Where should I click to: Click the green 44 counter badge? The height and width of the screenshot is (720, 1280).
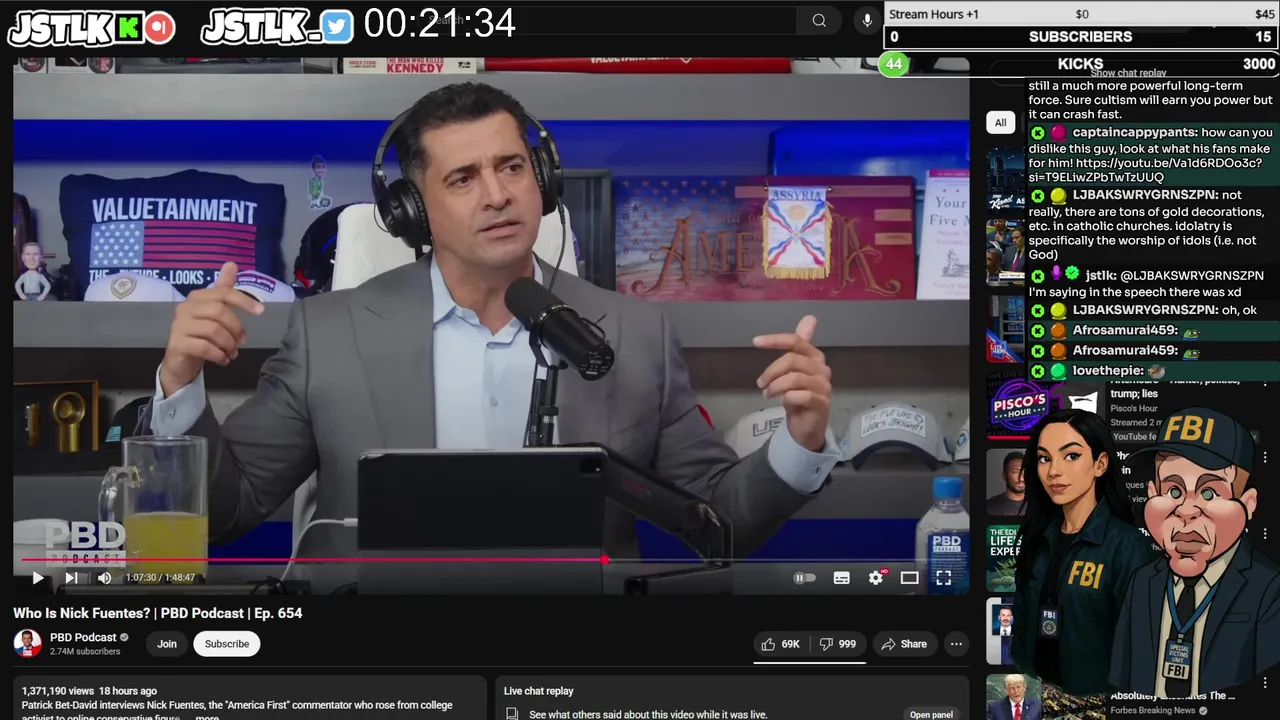point(894,64)
